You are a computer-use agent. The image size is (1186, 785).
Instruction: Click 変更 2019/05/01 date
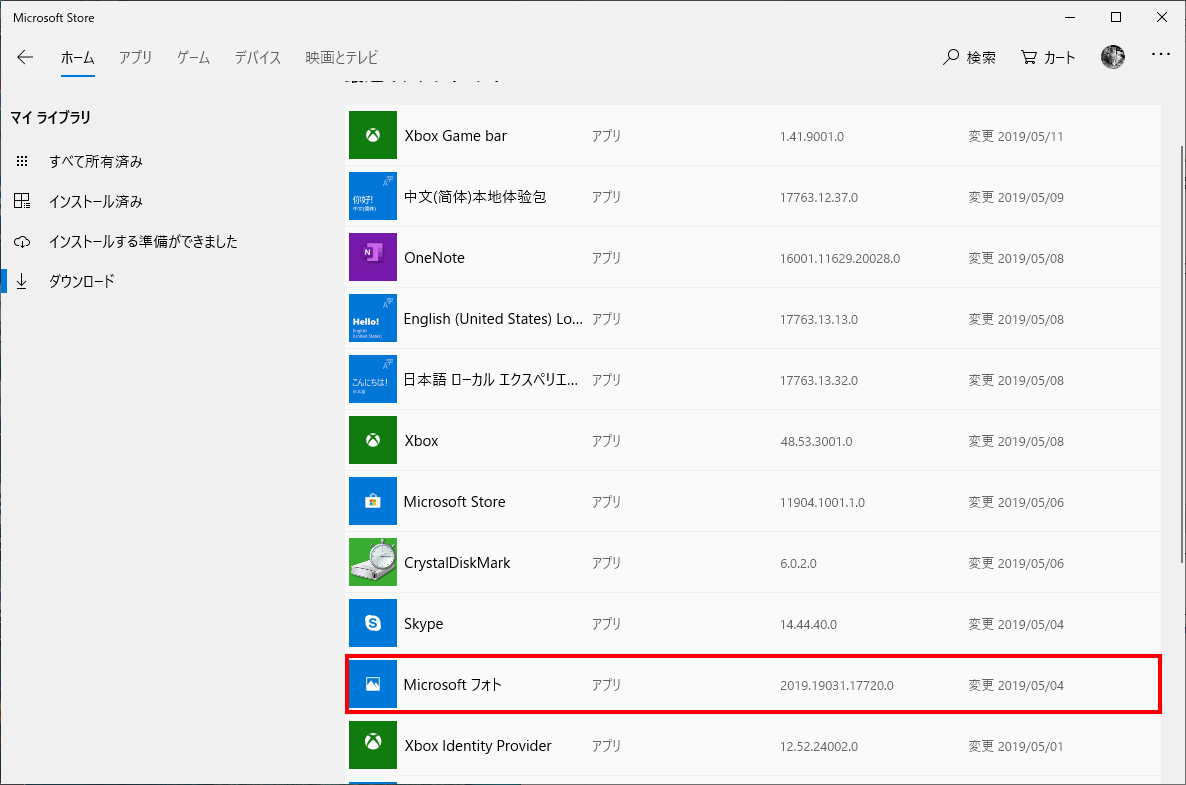coord(1016,746)
